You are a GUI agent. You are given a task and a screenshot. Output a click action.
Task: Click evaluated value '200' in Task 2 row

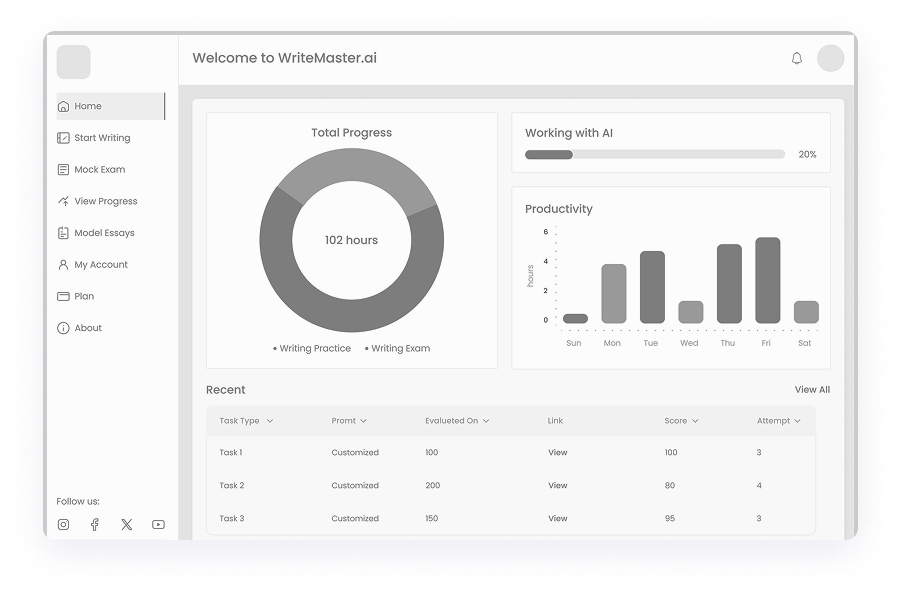click(433, 485)
